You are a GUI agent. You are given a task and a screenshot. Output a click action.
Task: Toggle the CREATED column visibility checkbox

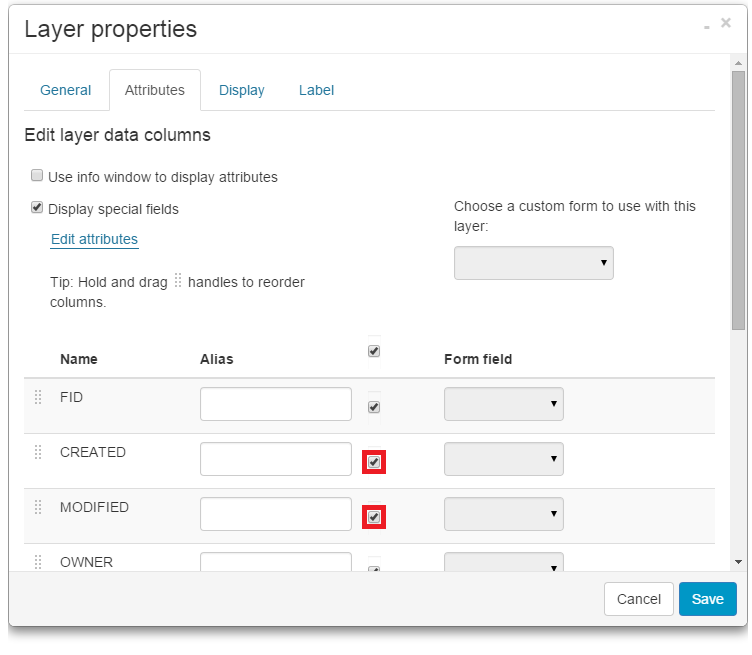(x=374, y=462)
